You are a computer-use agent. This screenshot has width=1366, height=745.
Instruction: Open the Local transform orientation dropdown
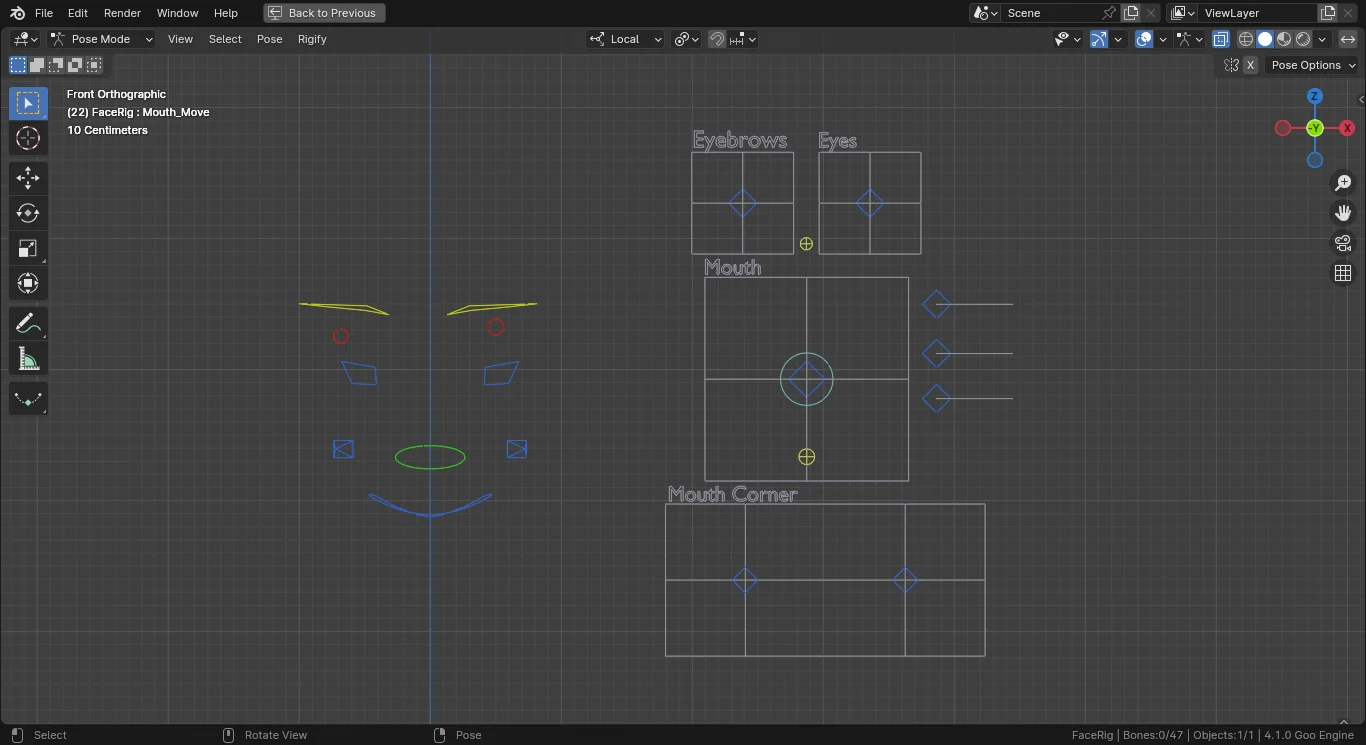click(626, 39)
